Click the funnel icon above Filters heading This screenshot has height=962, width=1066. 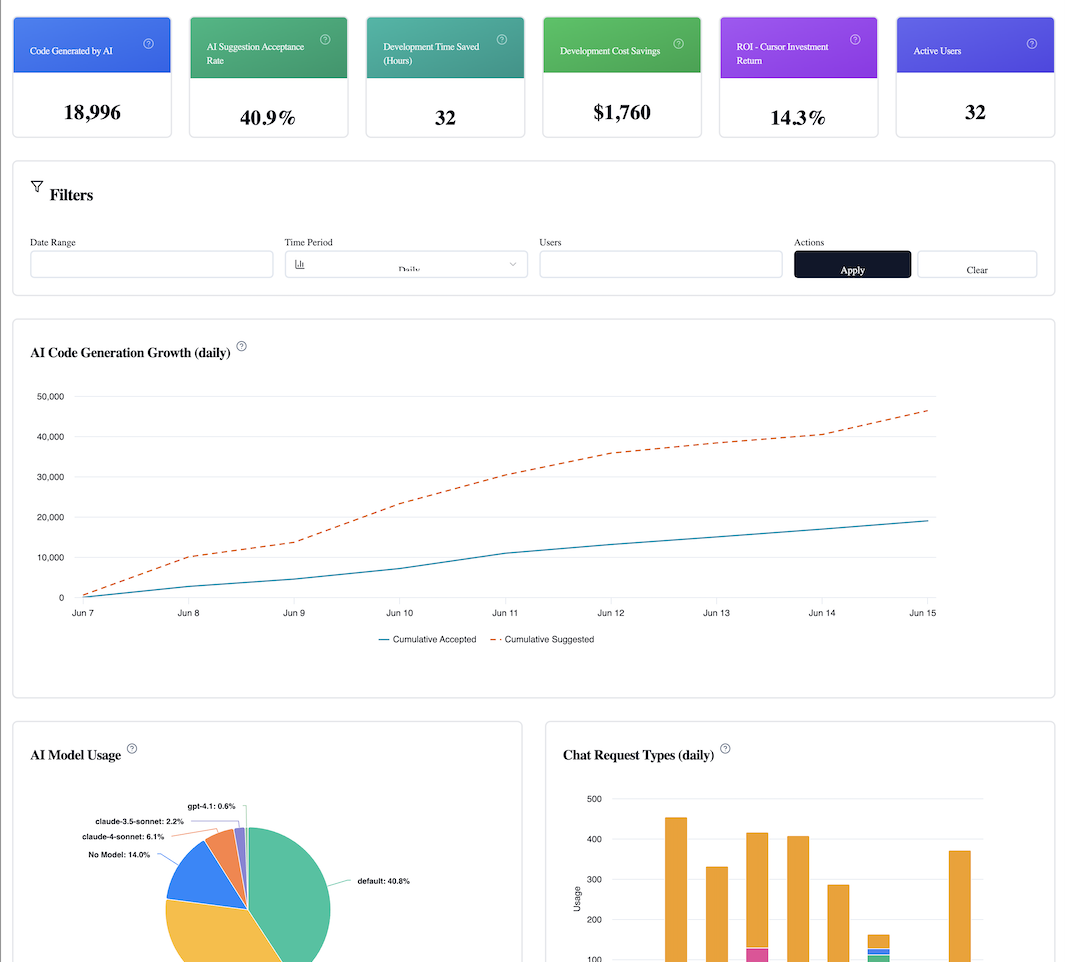(37, 184)
